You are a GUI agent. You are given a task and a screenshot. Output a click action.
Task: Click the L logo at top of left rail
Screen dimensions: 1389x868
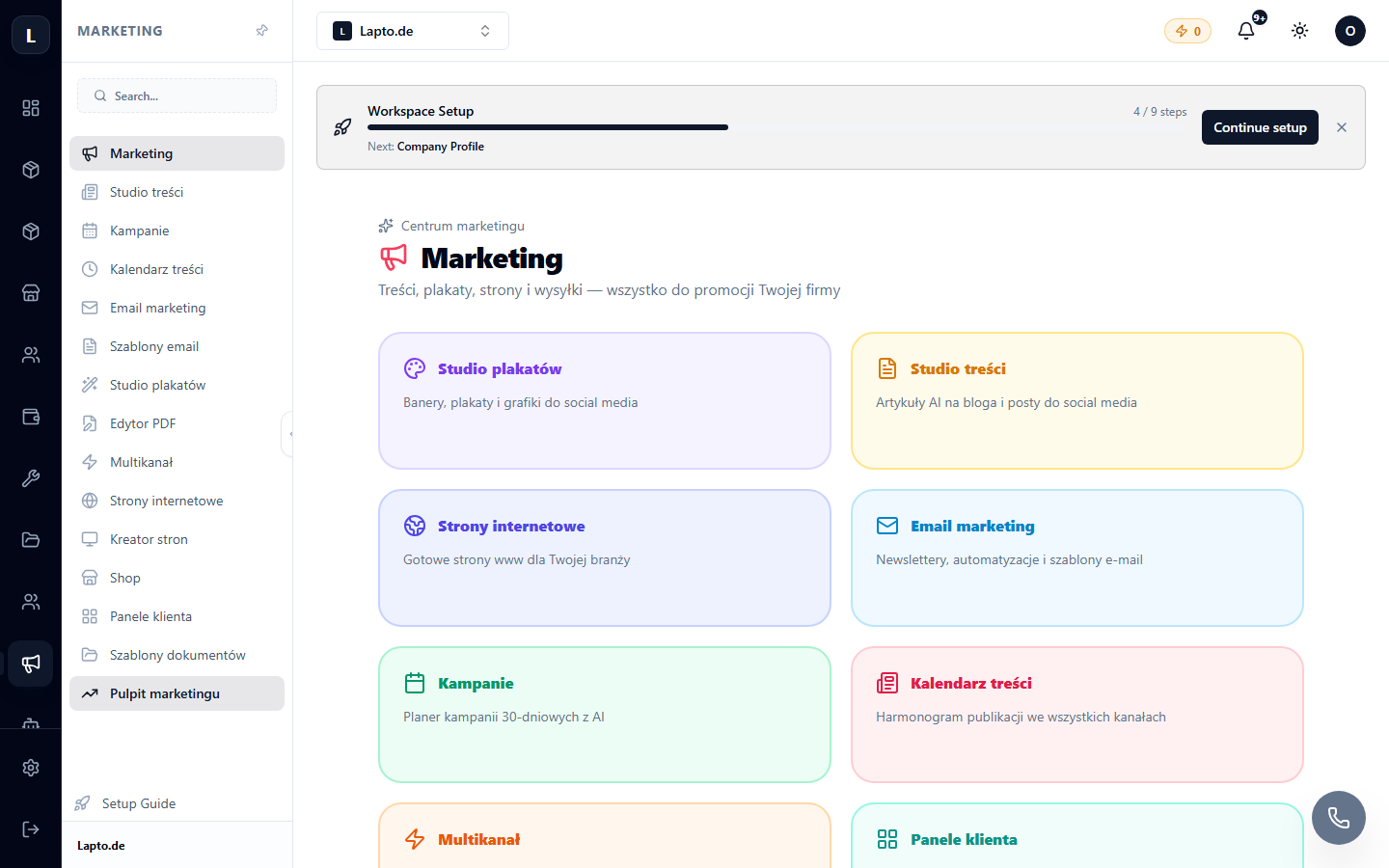coord(31,35)
